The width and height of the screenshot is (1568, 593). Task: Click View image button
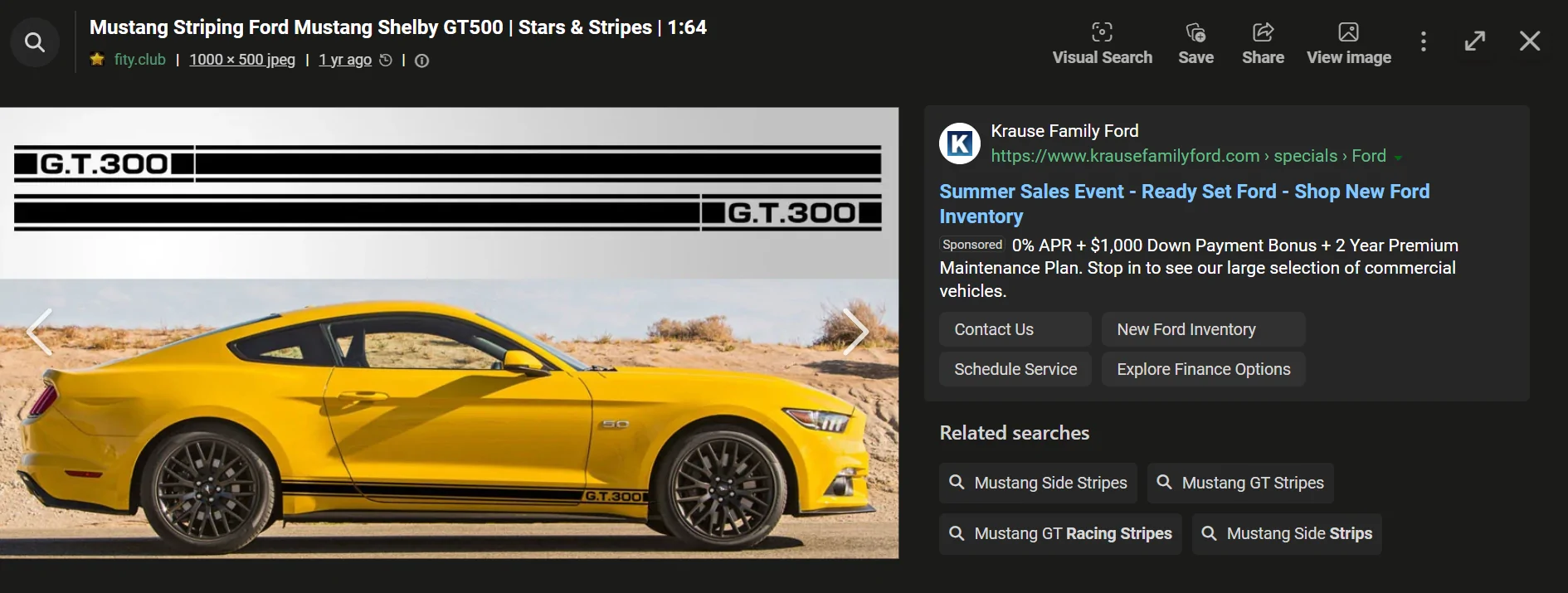[x=1348, y=44]
